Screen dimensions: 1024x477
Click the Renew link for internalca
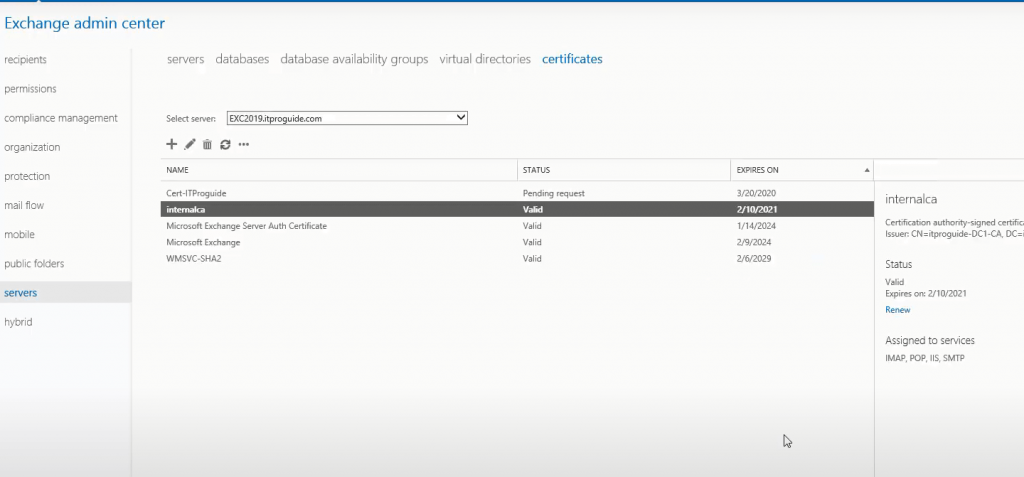(x=897, y=310)
